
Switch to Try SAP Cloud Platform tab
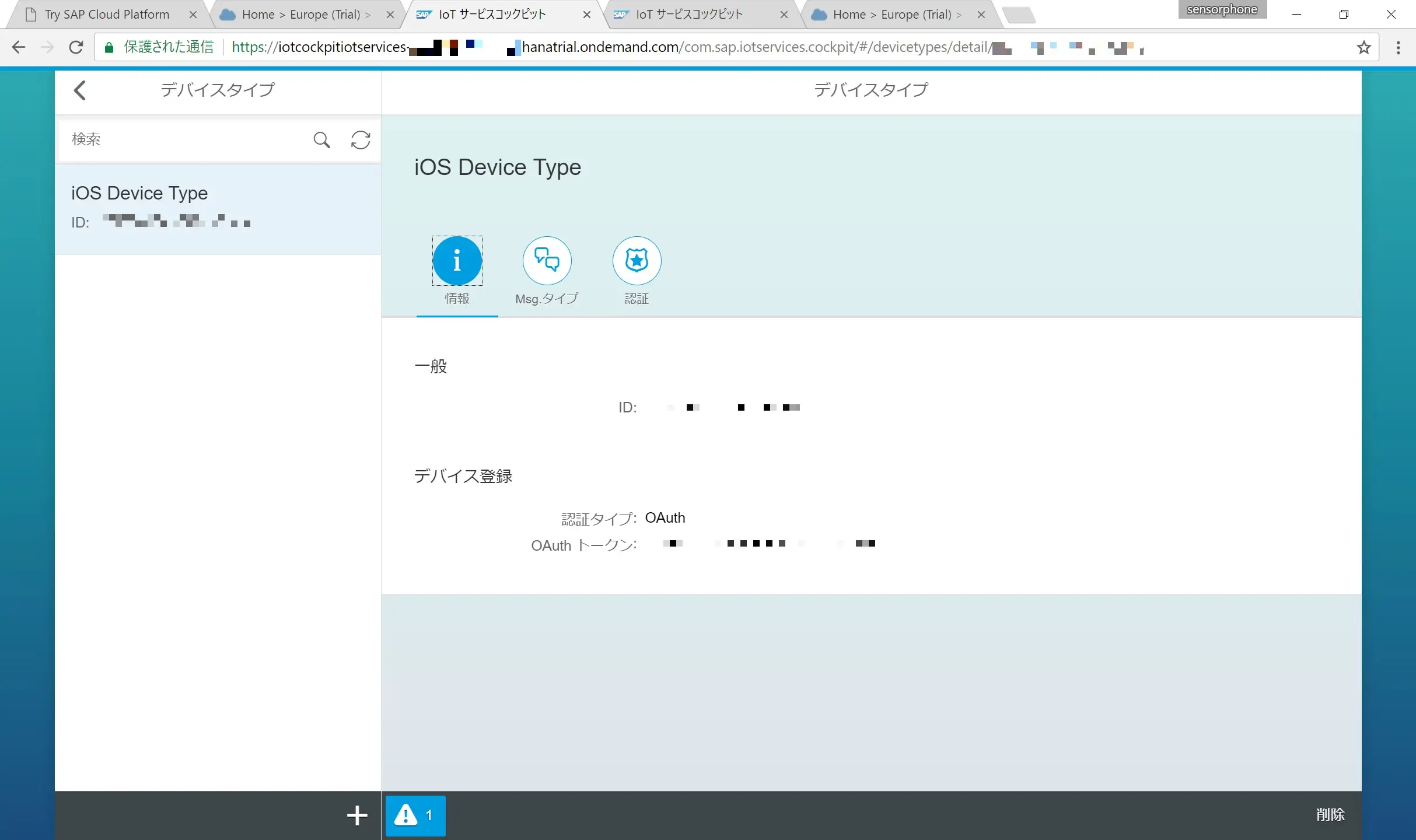click(107, 15)
